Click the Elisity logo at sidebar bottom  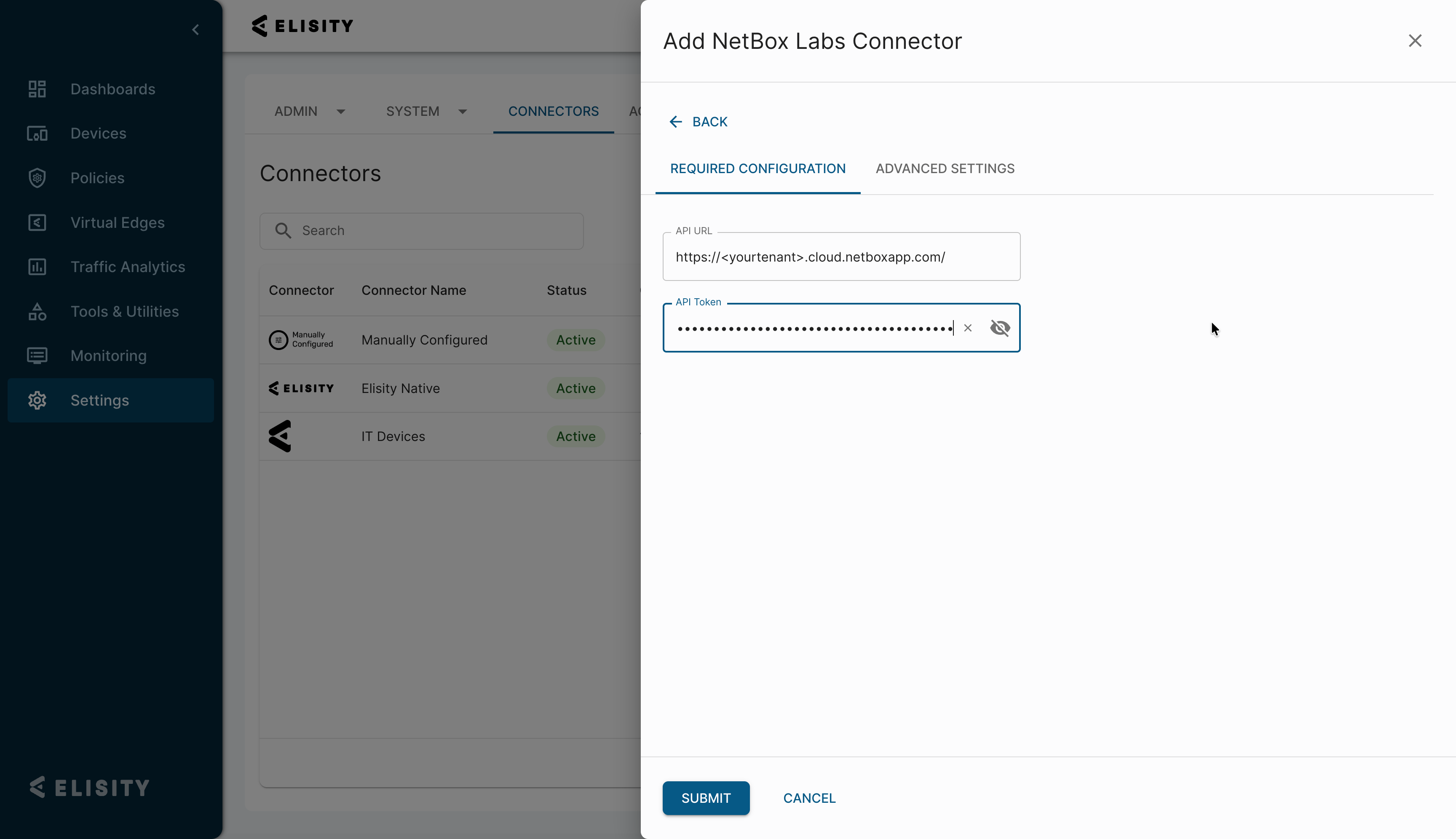pyautogui.click(x=90, y=787)
